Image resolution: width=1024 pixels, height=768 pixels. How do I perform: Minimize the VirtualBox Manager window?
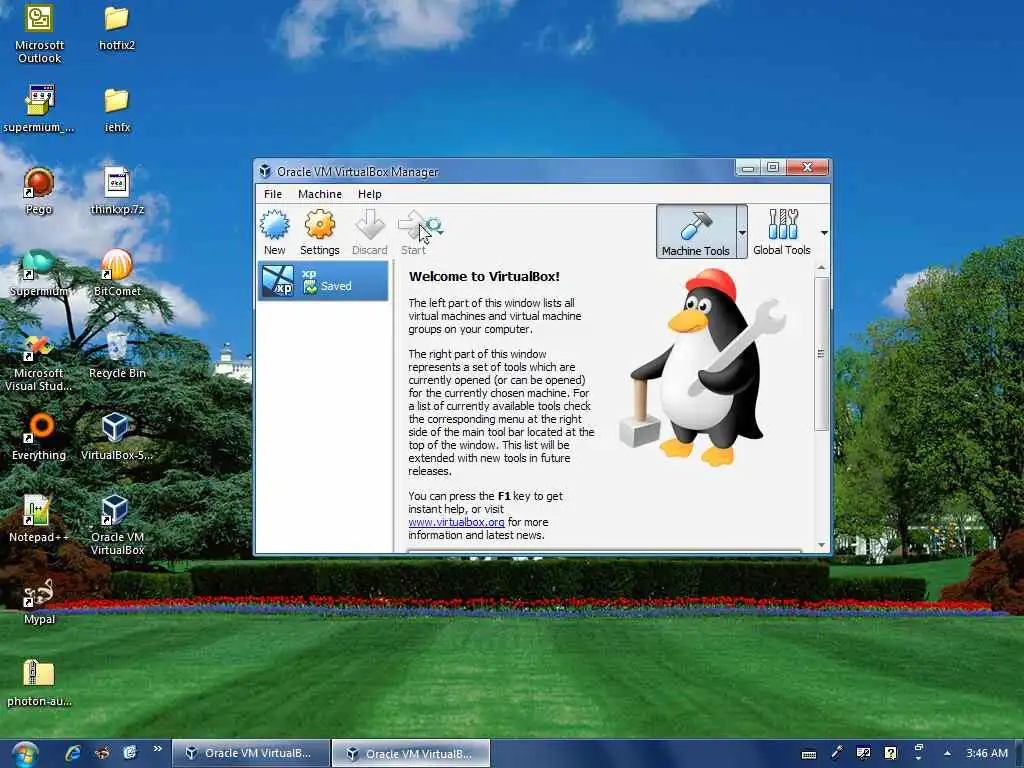point(748,168)
